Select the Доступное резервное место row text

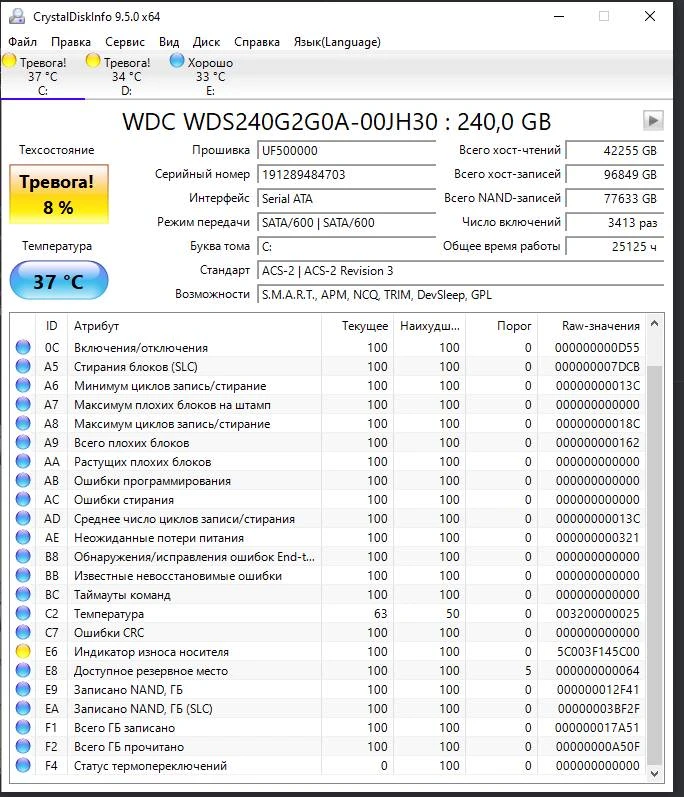(150, 671)
